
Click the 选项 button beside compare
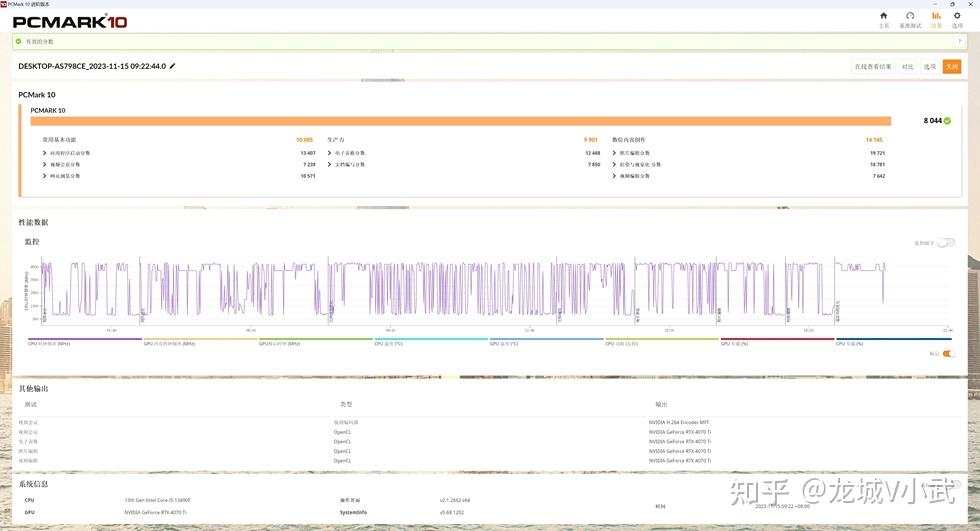[930, 66]
